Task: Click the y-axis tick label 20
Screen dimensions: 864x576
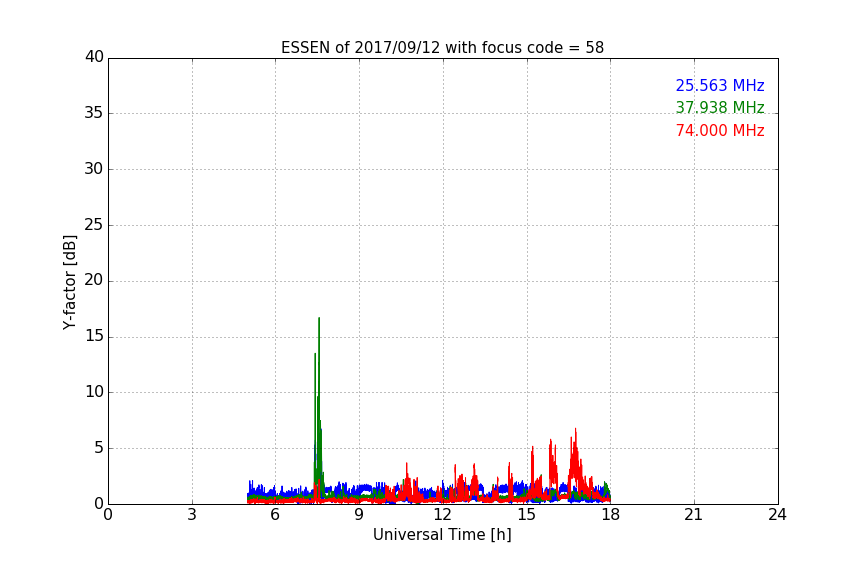Action: point(94,280)
